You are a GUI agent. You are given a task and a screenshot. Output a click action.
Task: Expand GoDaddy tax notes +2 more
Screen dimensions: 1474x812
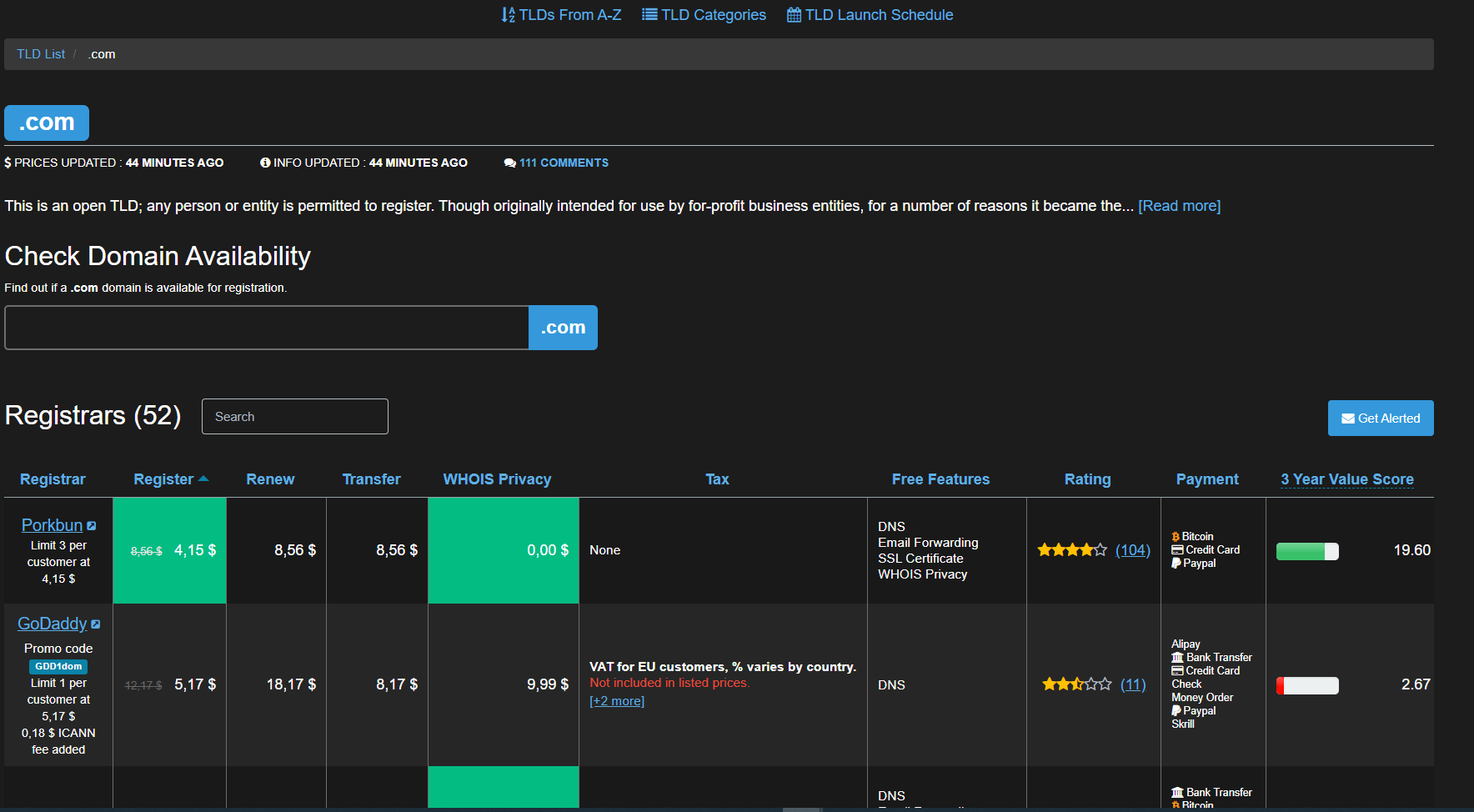pos(617,701)
